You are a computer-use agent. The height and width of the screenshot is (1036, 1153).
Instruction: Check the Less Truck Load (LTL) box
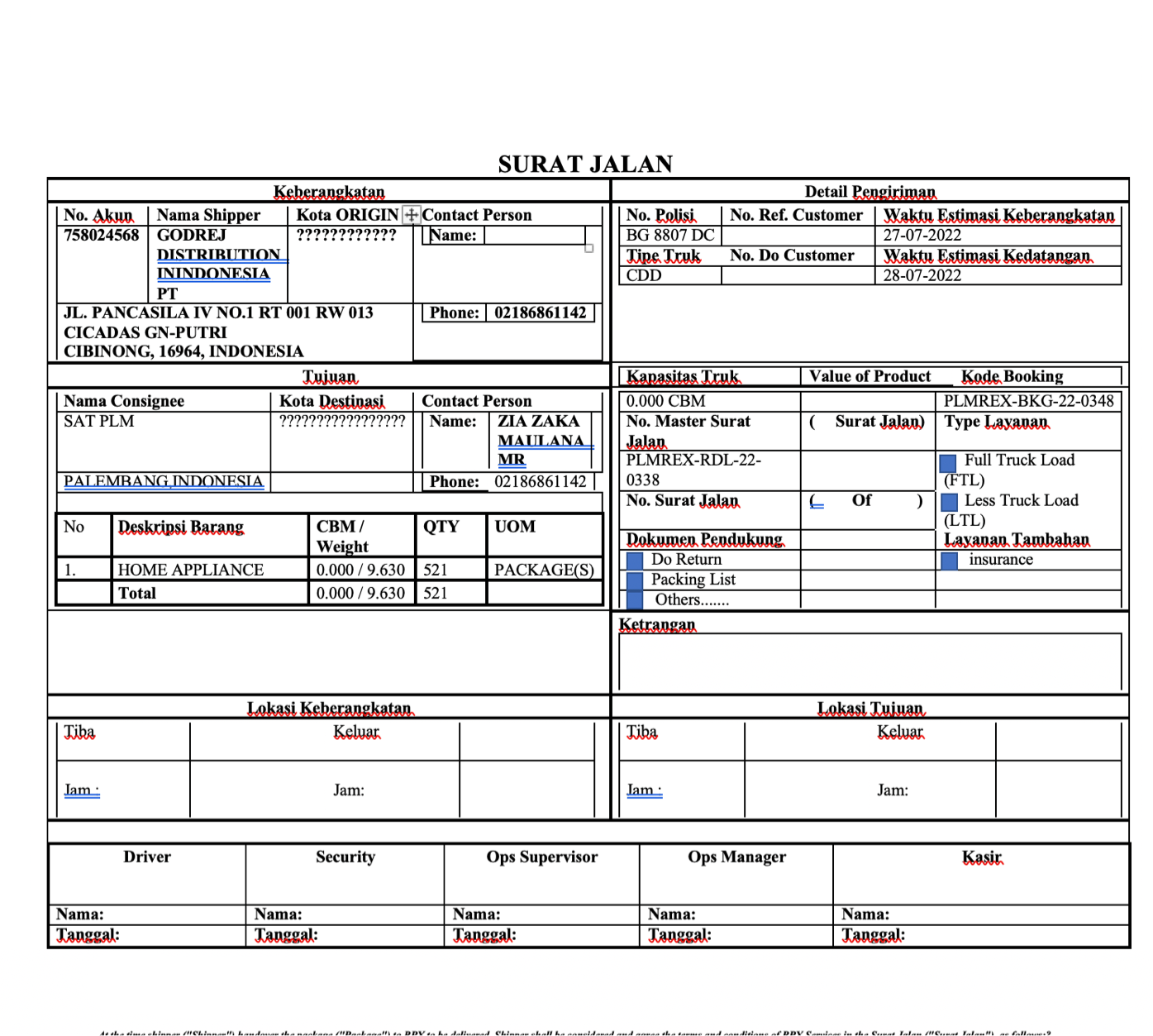[x=950, y=502]
